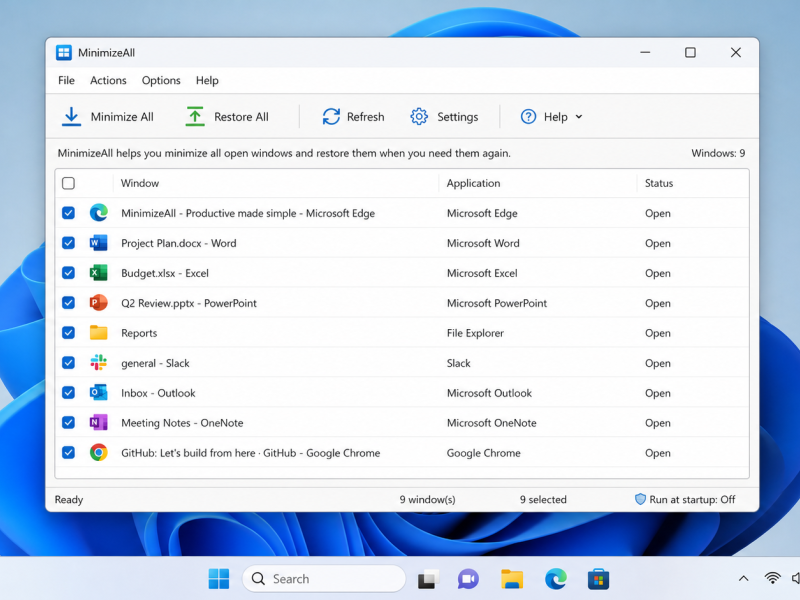
Task: Select the 'Project Plan.docx - Word' title
Action: click(x=179, y=243)
